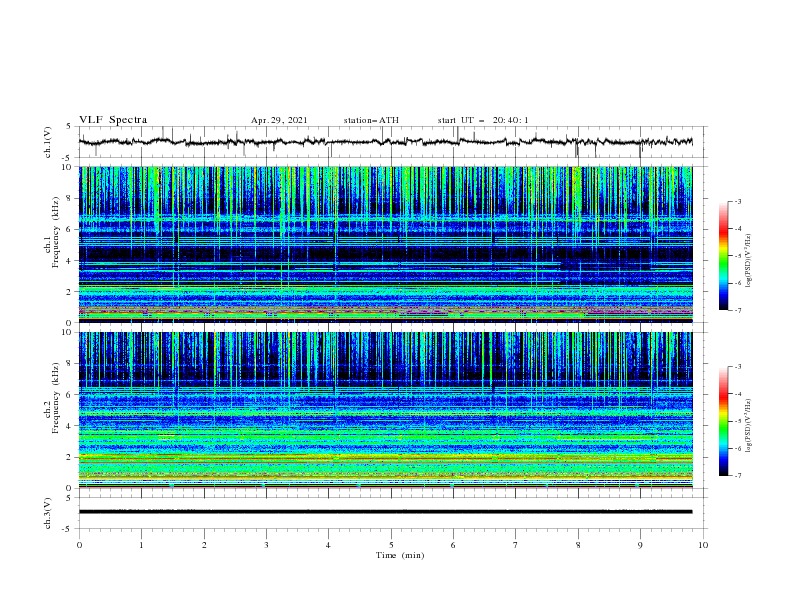Image resolution: width=792 pixels, height=612 pixels.
Task: Click the 'start UT = 20:40:1' text
Action: 483,120
